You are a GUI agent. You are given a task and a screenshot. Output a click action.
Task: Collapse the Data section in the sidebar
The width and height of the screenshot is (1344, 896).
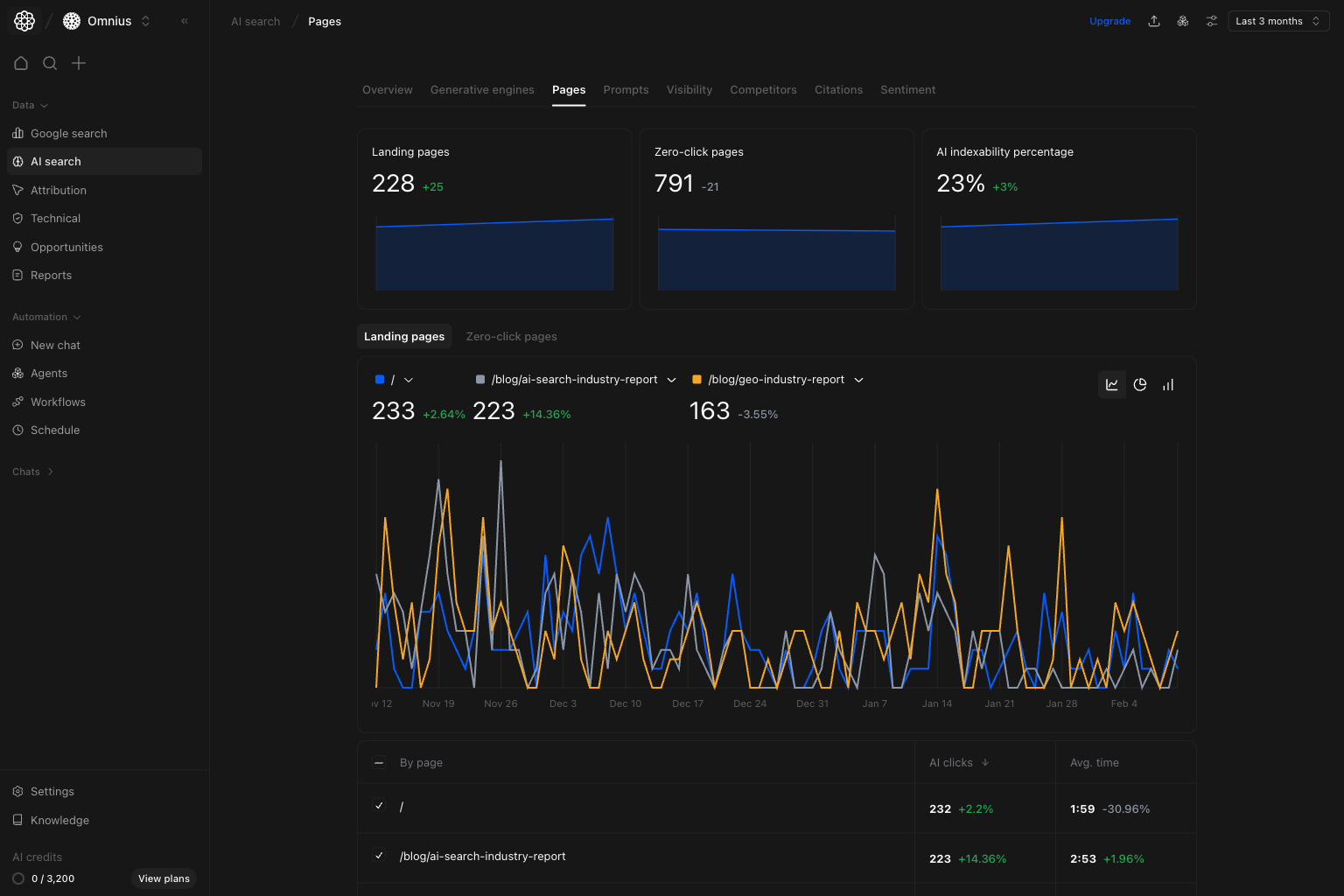29,105
